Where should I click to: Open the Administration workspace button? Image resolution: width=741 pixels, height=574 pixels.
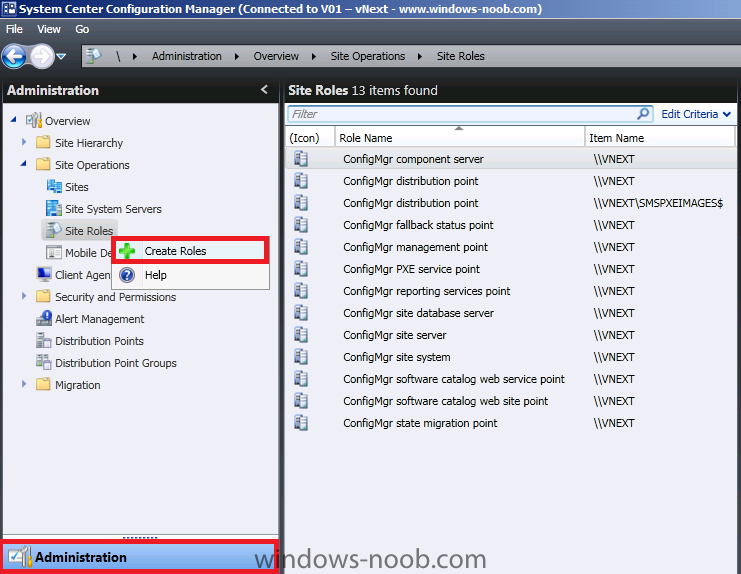point(140,557)
